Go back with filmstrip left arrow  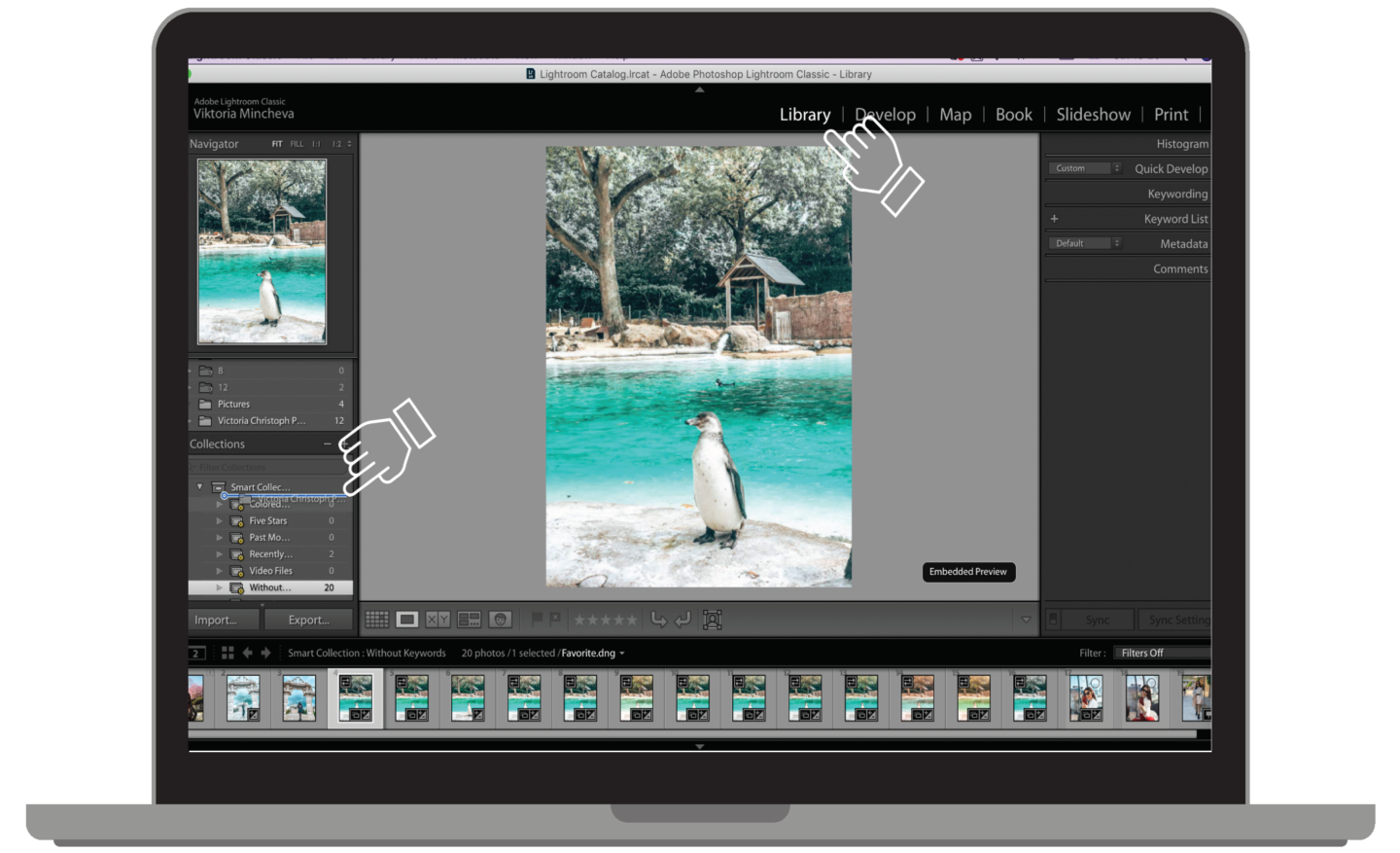247,653
